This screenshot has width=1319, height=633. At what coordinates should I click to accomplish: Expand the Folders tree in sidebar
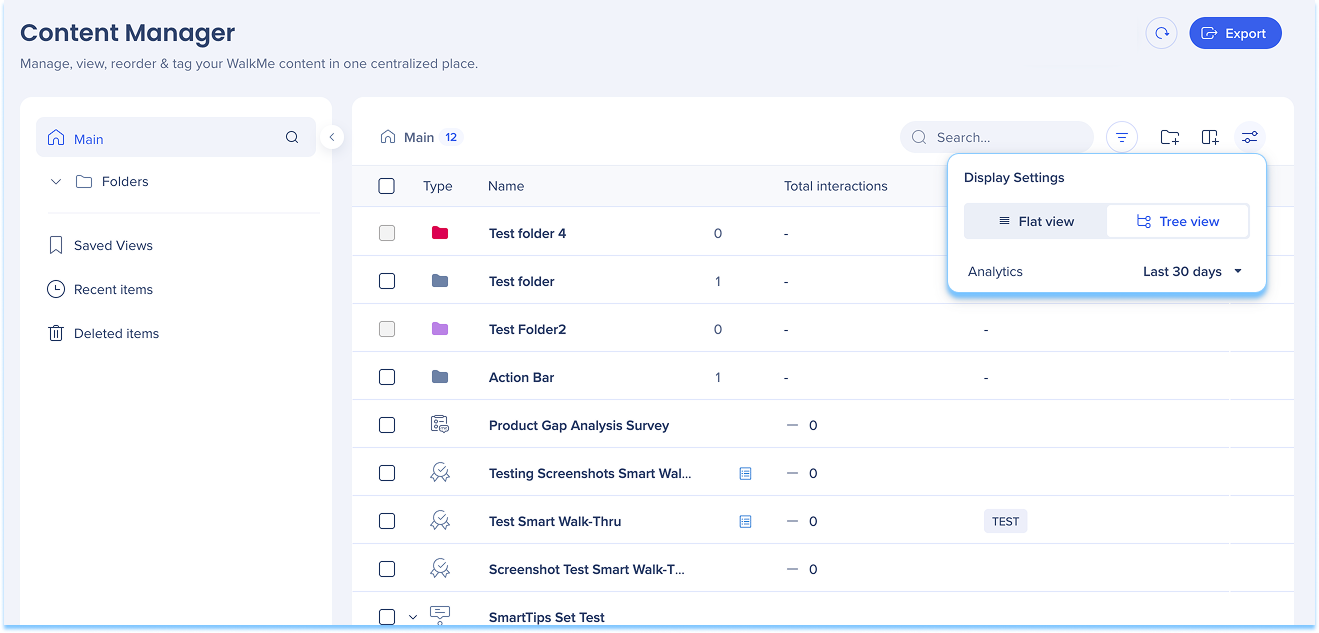pos(56,182)
